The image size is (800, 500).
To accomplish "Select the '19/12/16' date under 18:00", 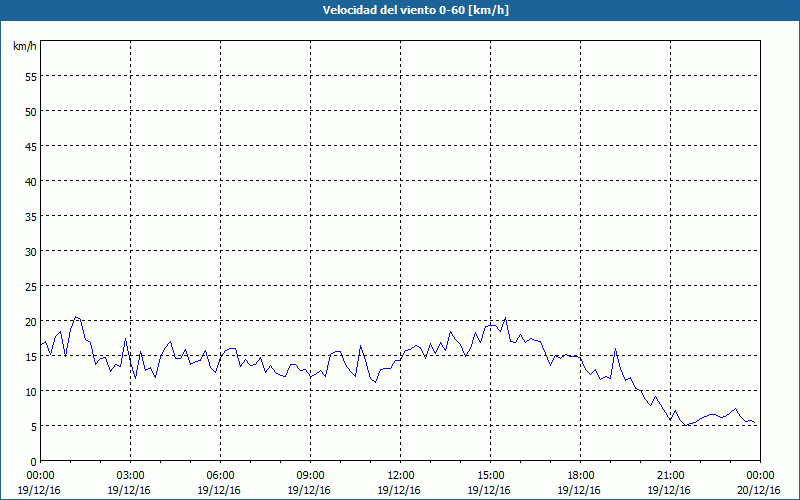I will pyautogui.click(x=579, y=490).
